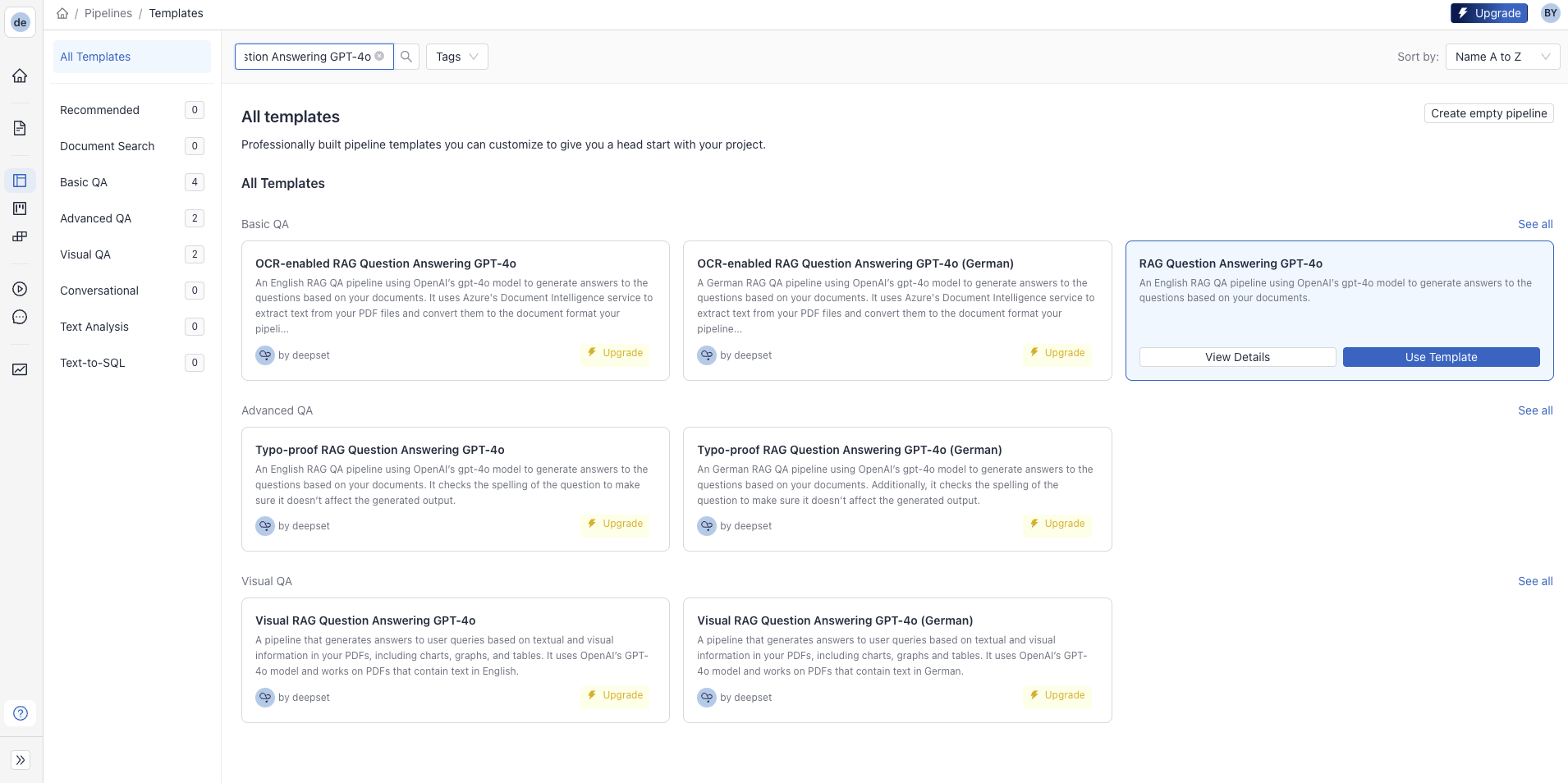This screenshot has height=783, width=1568.
Task: Open the playground play icon in sidebar
Action: (20, 289)
